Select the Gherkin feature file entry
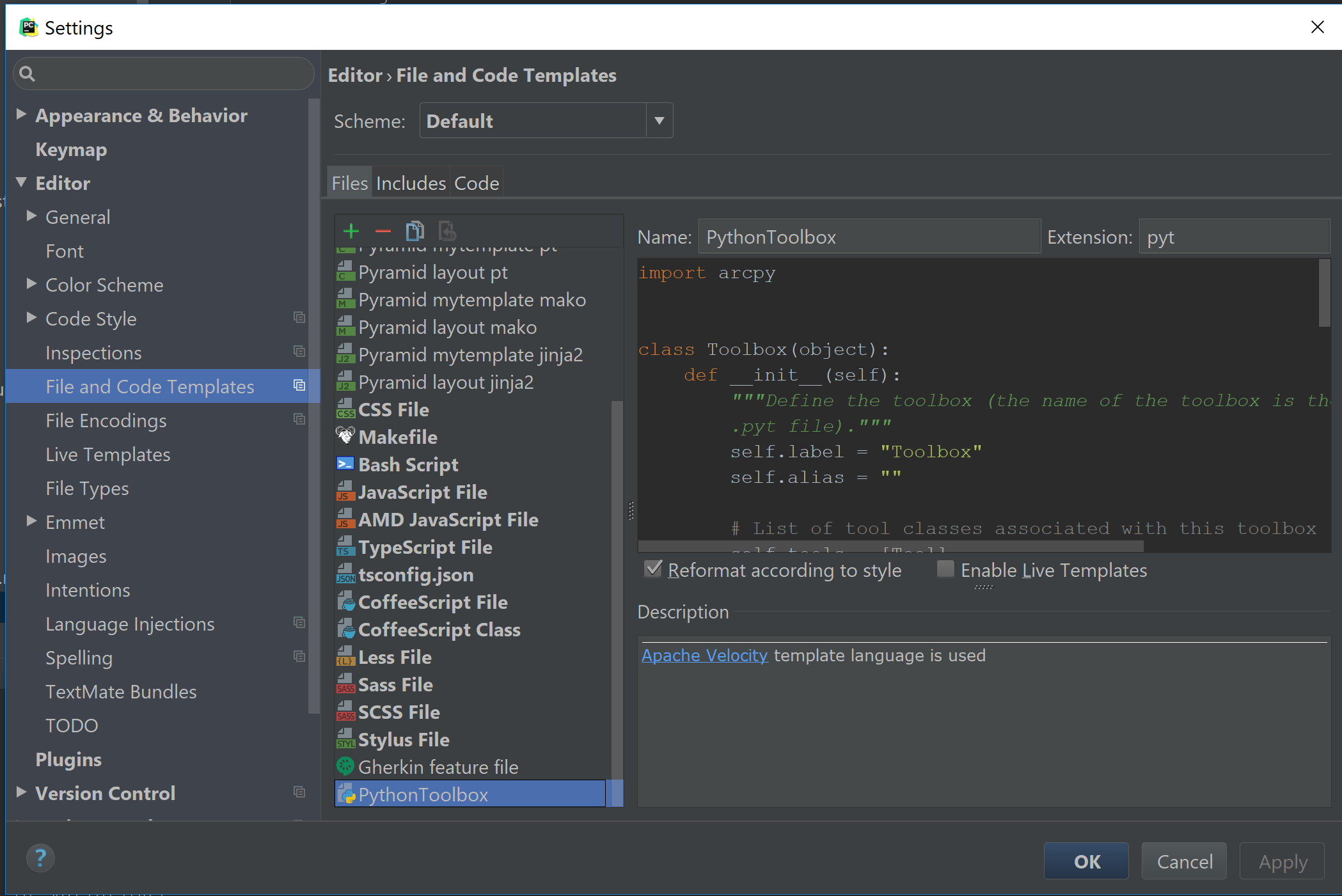This screenshot has width=1342, height=896. pos(438,767)
